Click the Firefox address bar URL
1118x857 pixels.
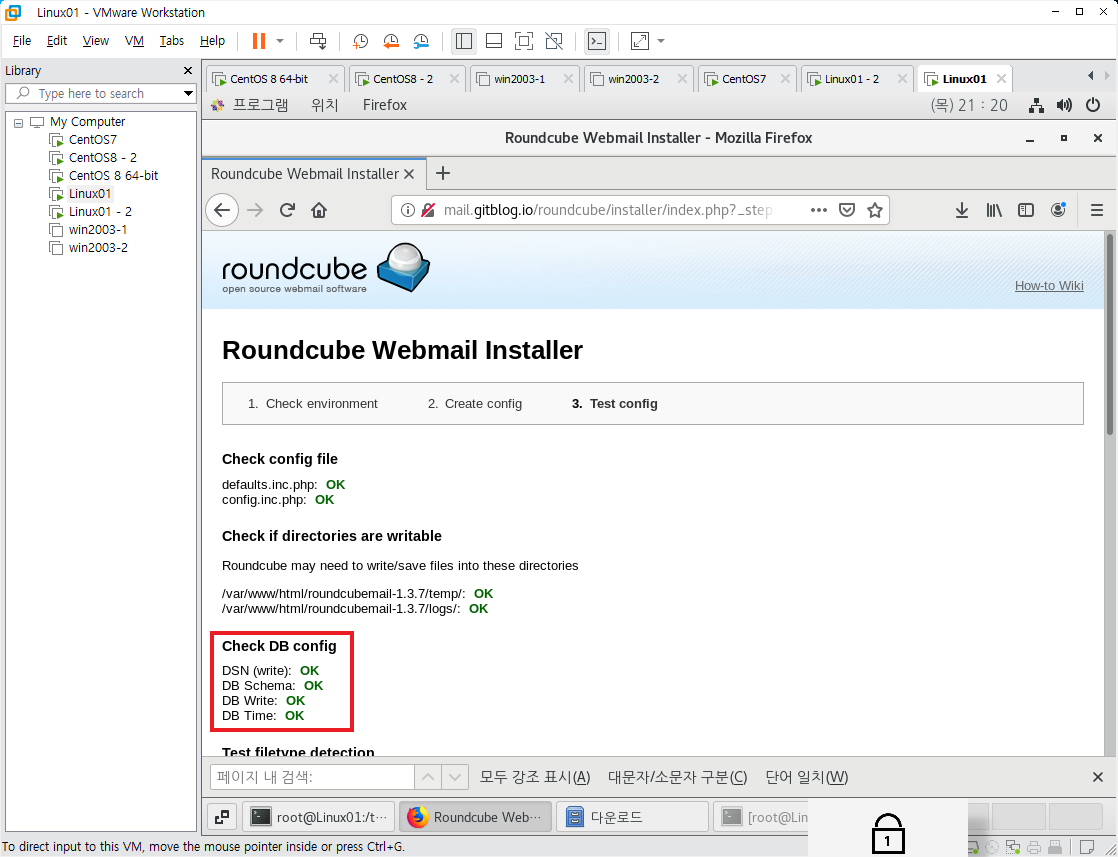point(607,210)
